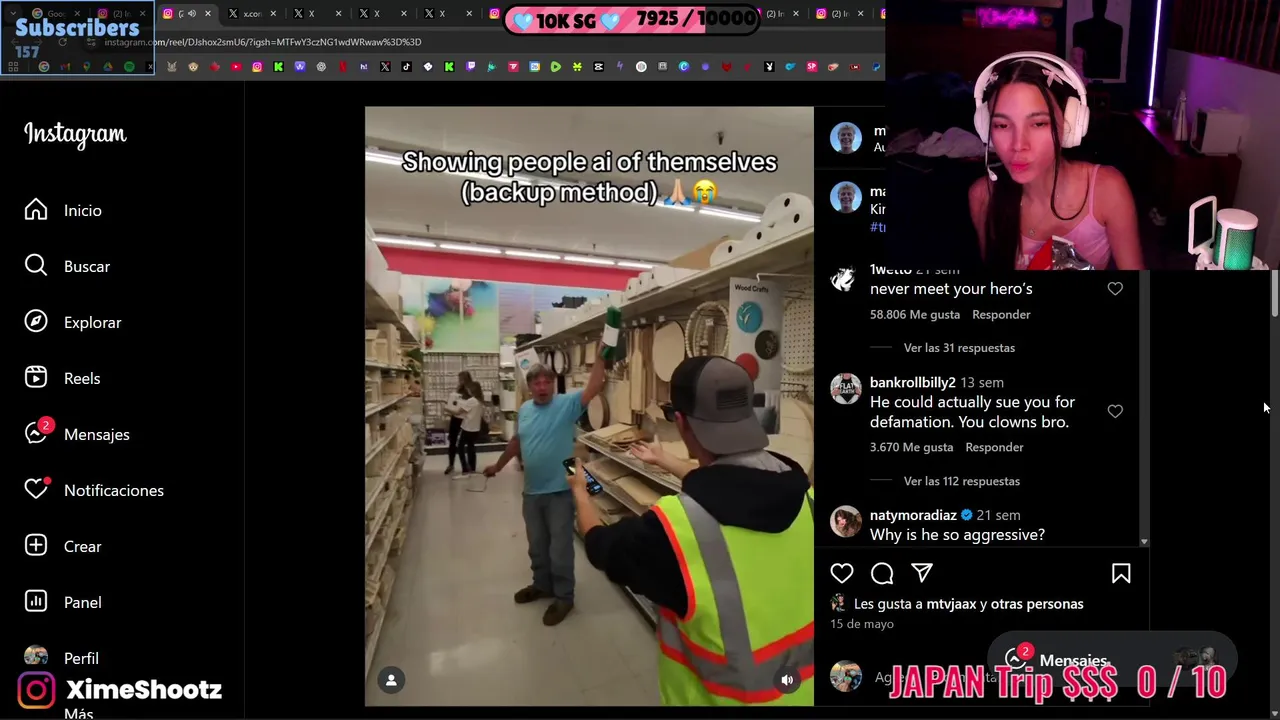1280x720 pixels.
Task: Click bankrollbilly2's avatar picture
Action: 845,388
